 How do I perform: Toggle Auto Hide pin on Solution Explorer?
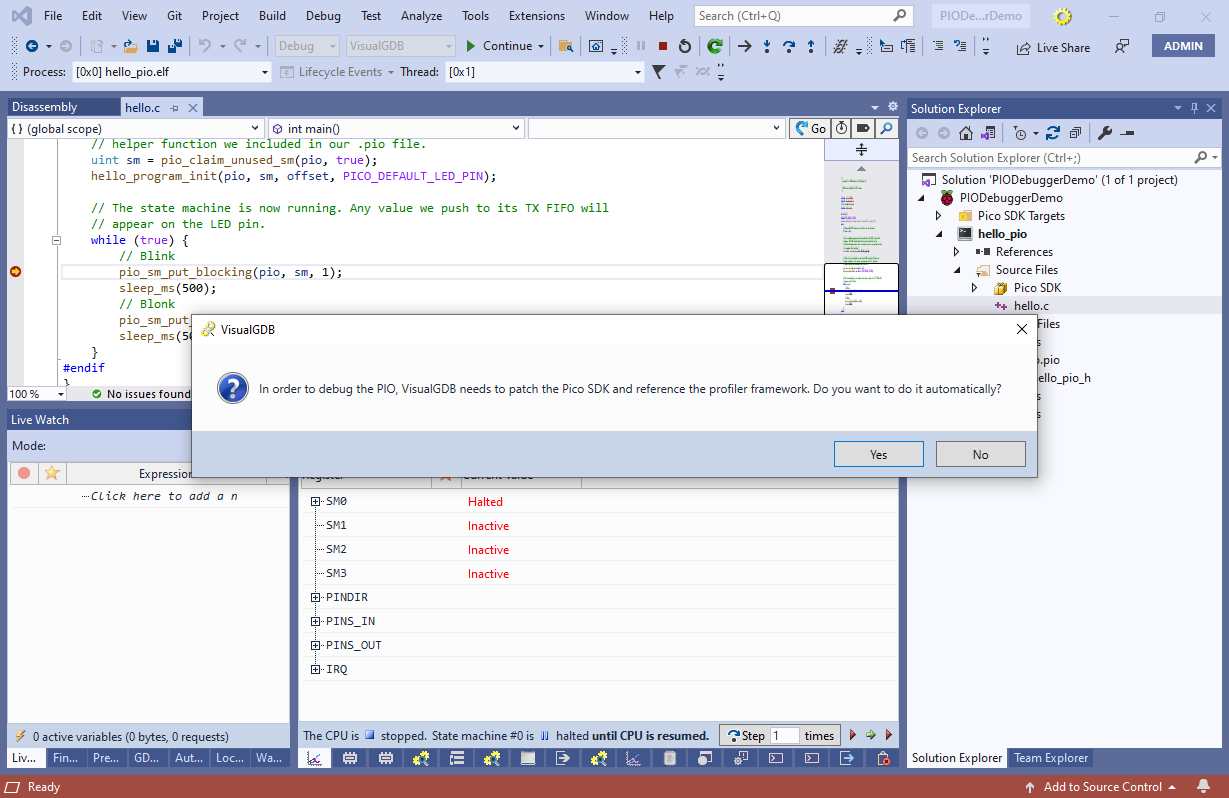1194,108
